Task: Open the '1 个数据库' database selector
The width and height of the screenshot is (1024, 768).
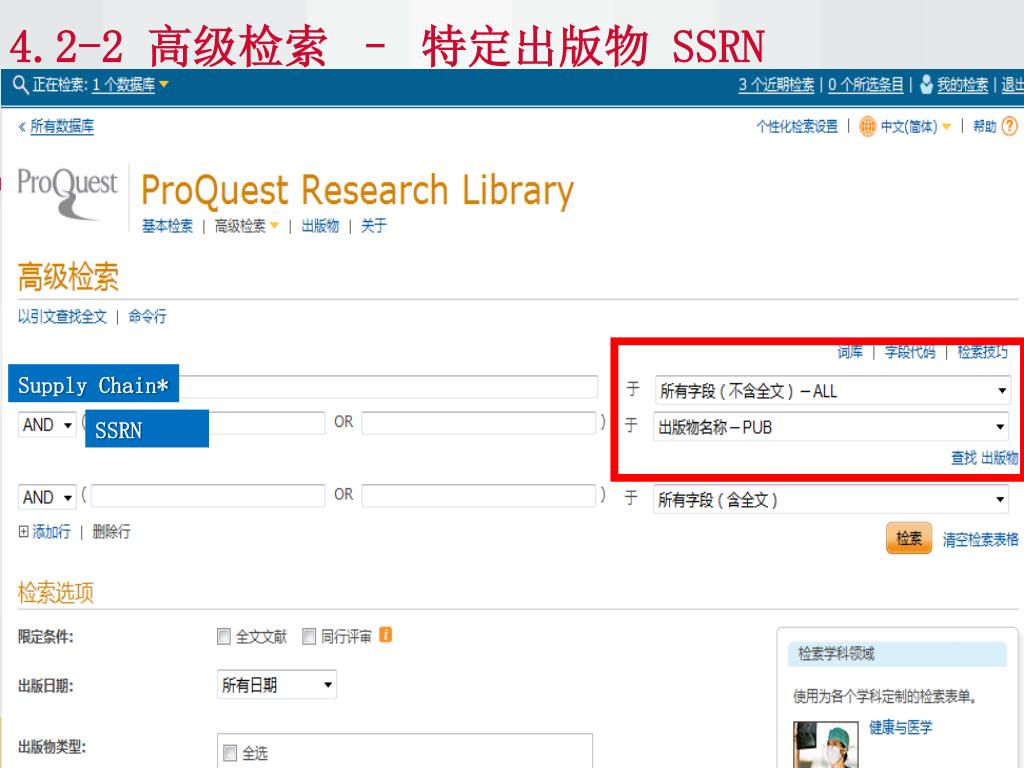Action: coord(130,85)
